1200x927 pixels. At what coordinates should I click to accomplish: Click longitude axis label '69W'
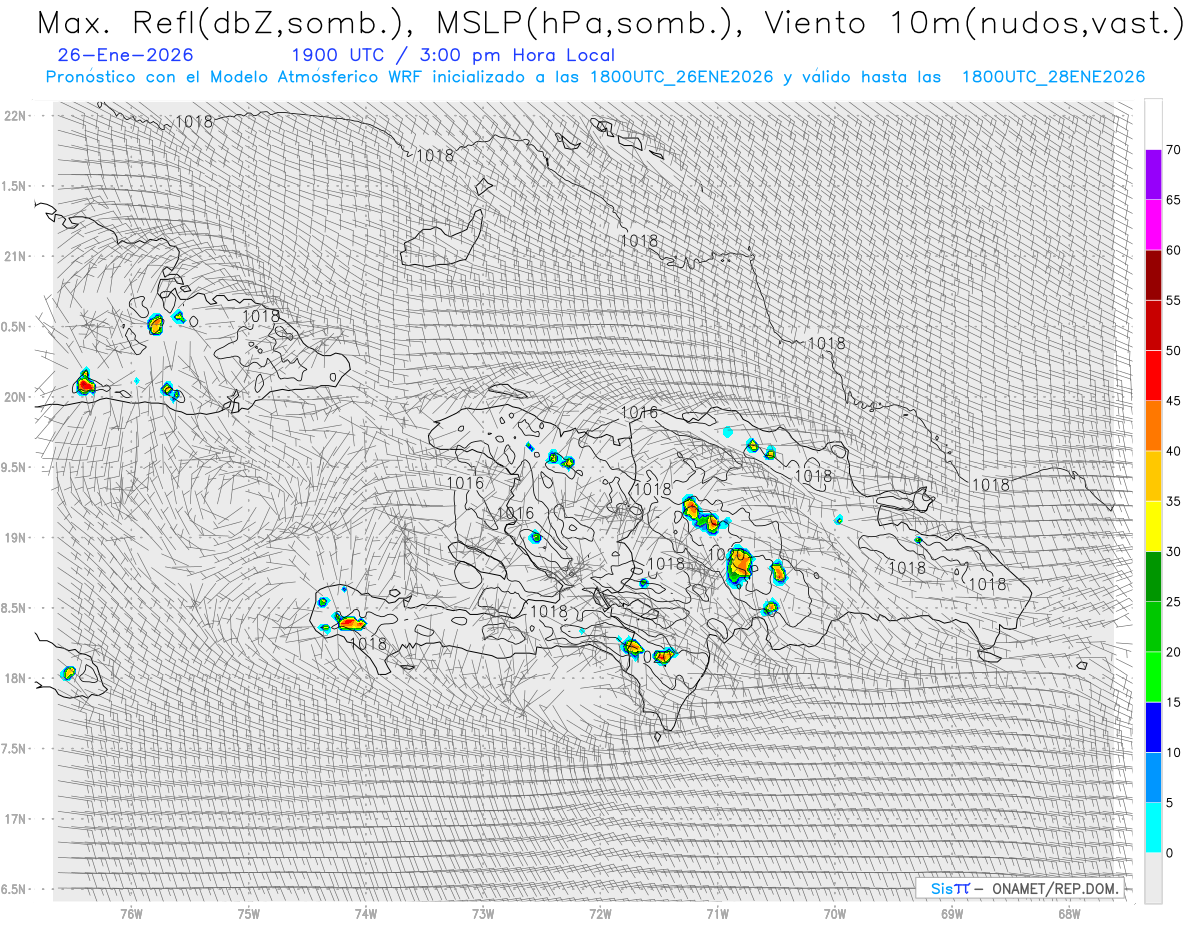pos(952,914)
